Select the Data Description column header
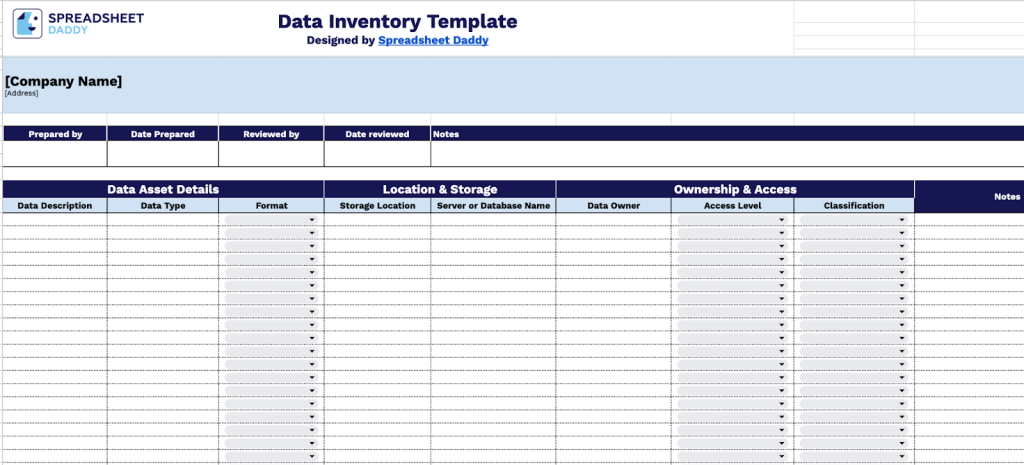 pos(55,206)
